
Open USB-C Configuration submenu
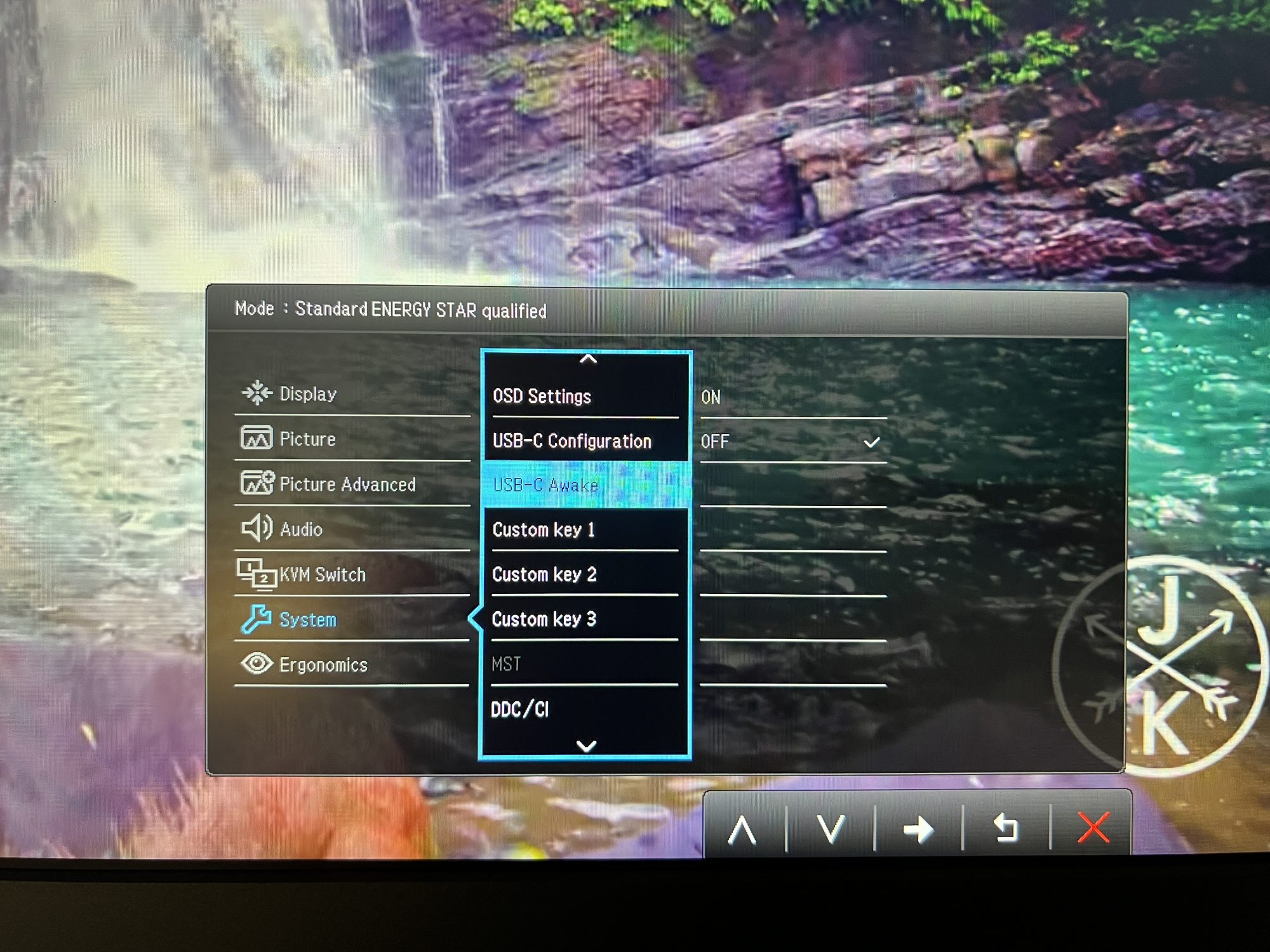coord(572,441)
